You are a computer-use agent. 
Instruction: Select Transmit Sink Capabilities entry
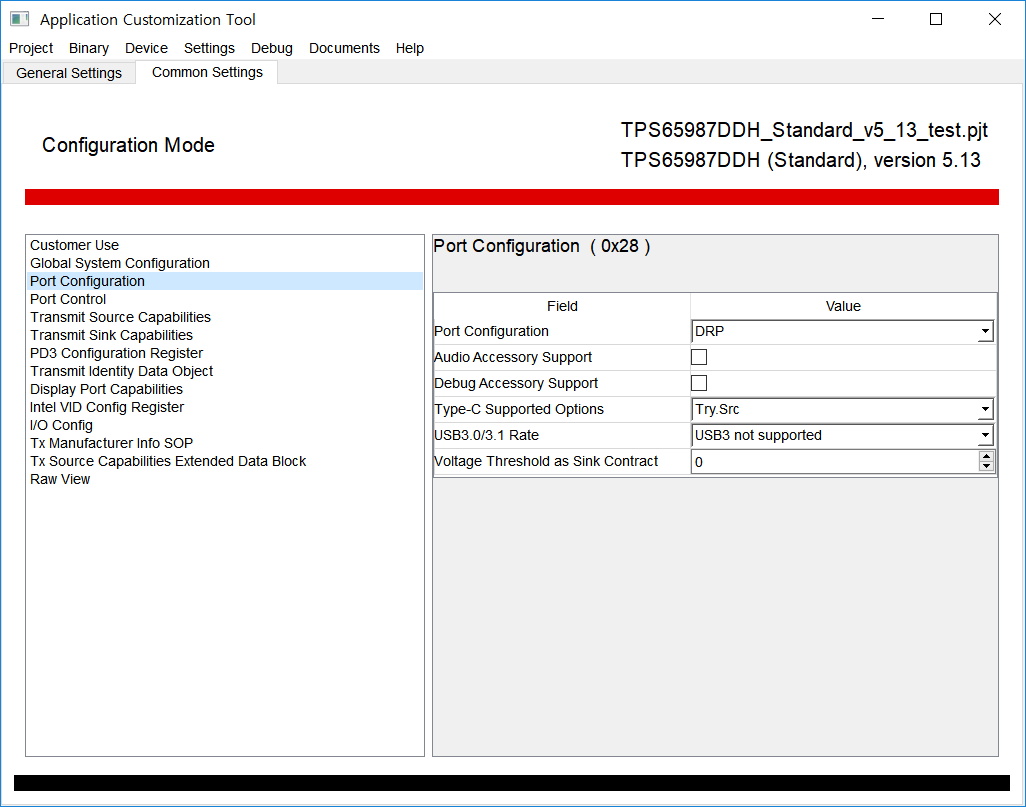(x=224, y=335)
